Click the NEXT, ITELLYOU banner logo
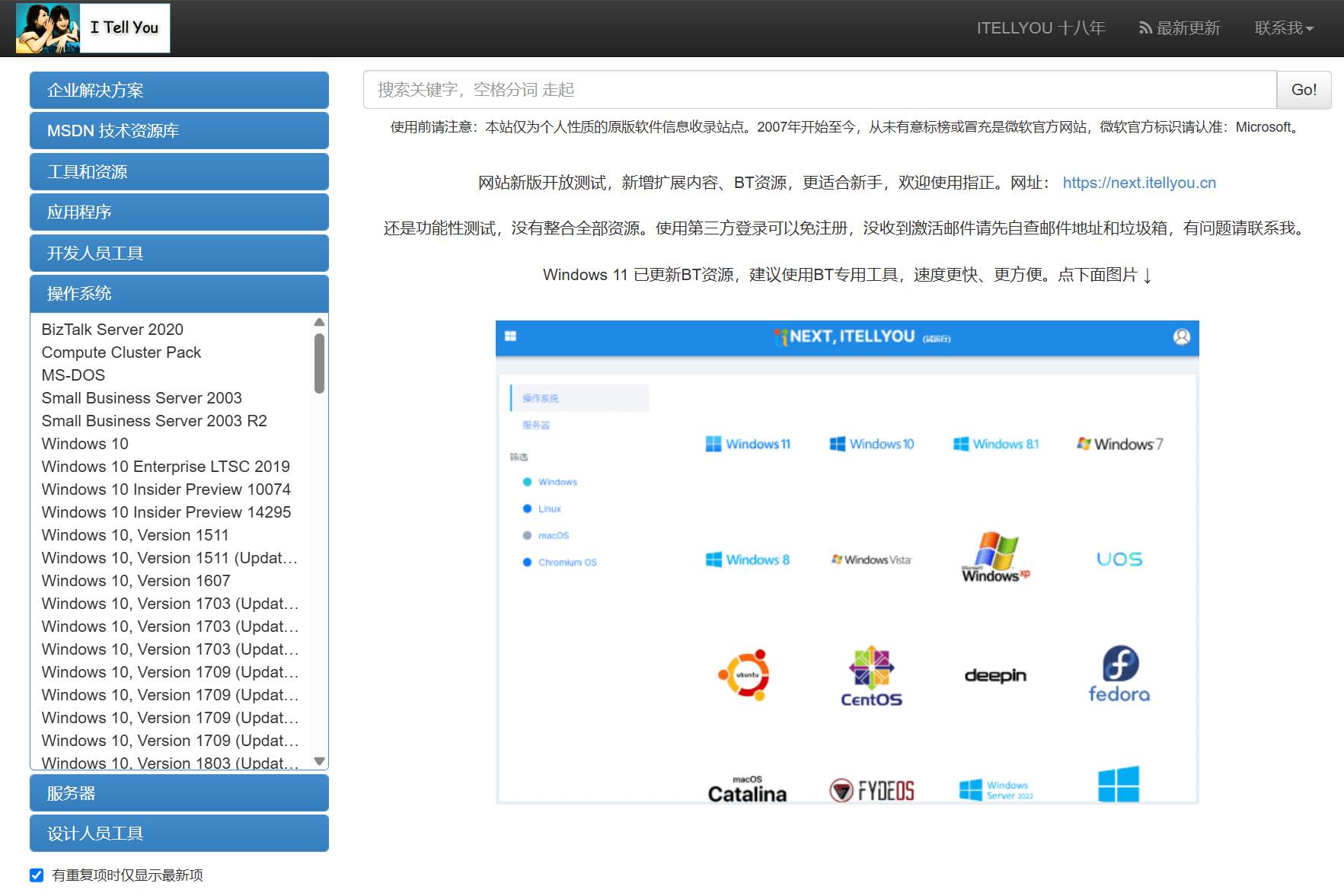 click(x=861, y=336)
